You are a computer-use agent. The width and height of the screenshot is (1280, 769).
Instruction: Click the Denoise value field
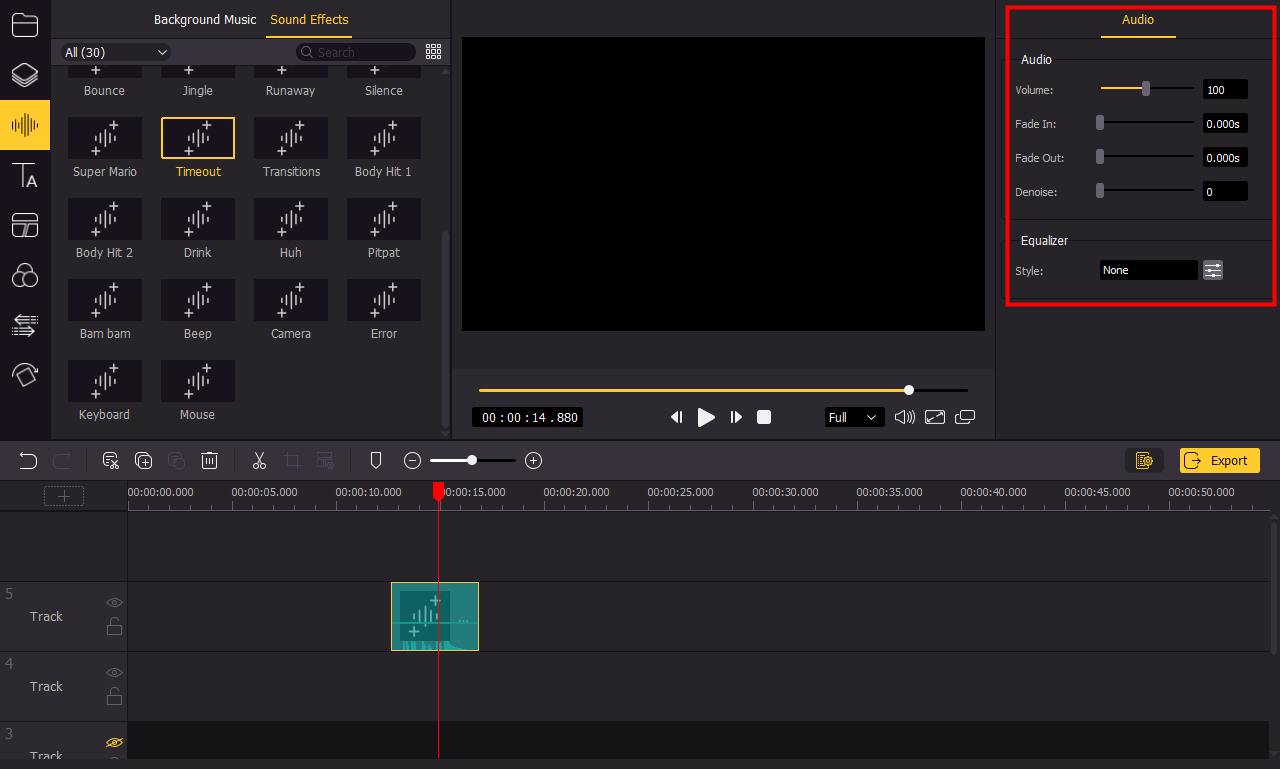click(1225, 191)
